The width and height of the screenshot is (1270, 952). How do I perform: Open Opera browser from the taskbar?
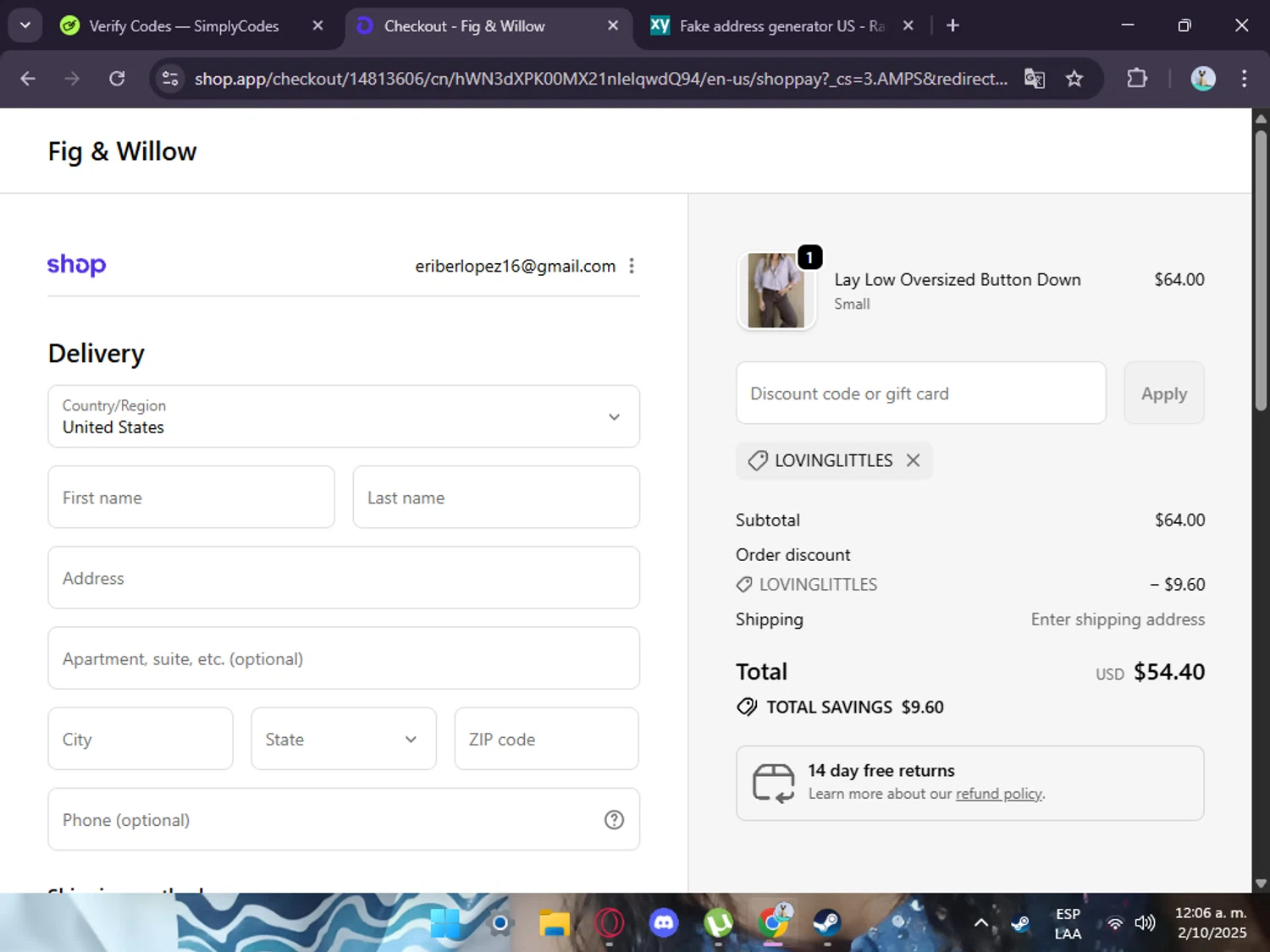[x=610, y=923]
